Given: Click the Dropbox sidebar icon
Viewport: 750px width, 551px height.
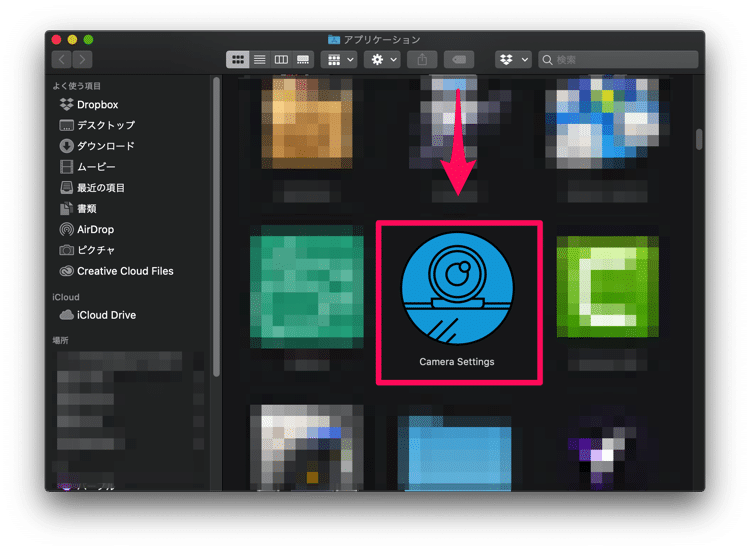Looking at the screenshot, I should (66, 104).
